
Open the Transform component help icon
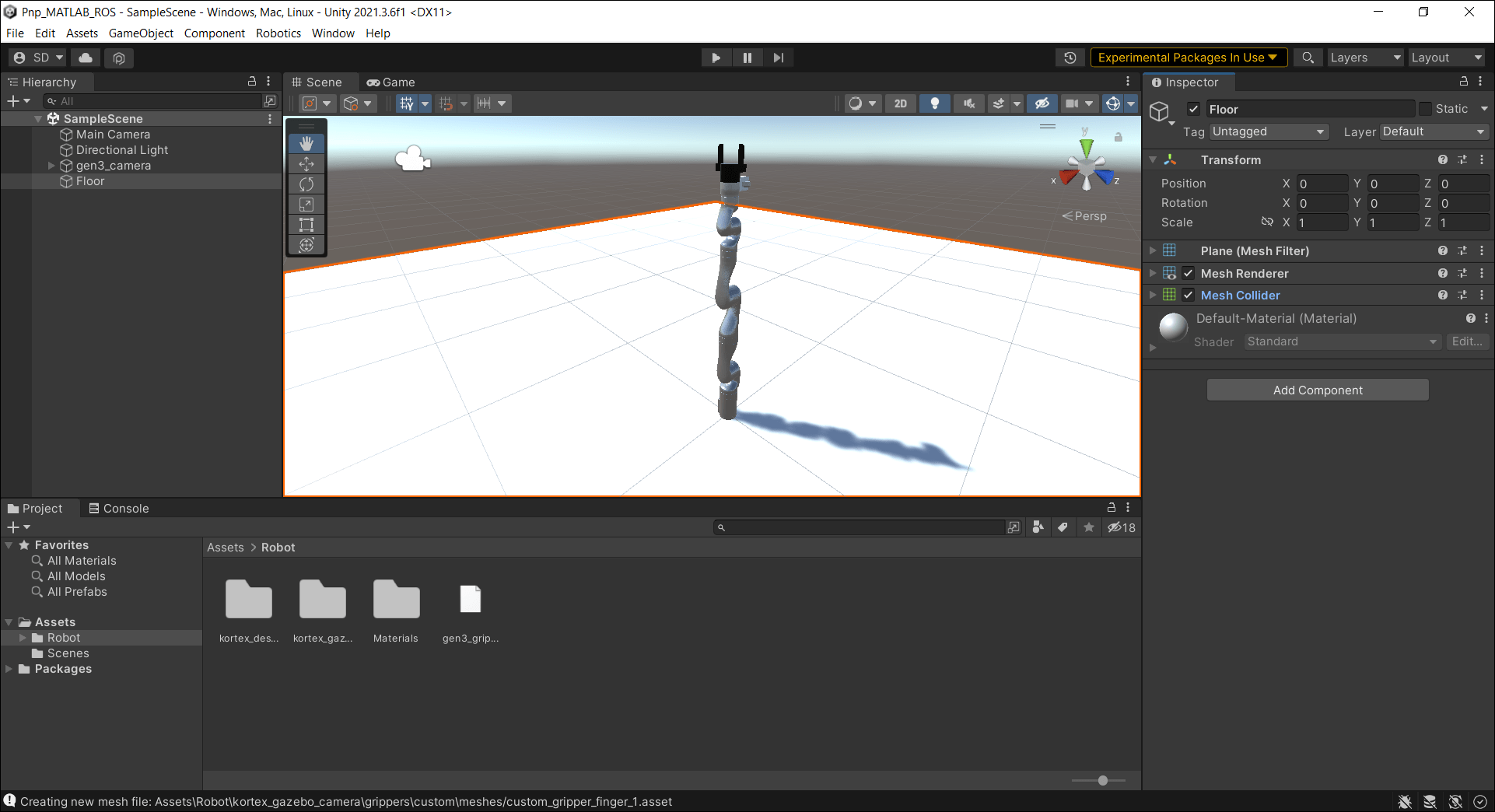click(x=1443, y=159)
